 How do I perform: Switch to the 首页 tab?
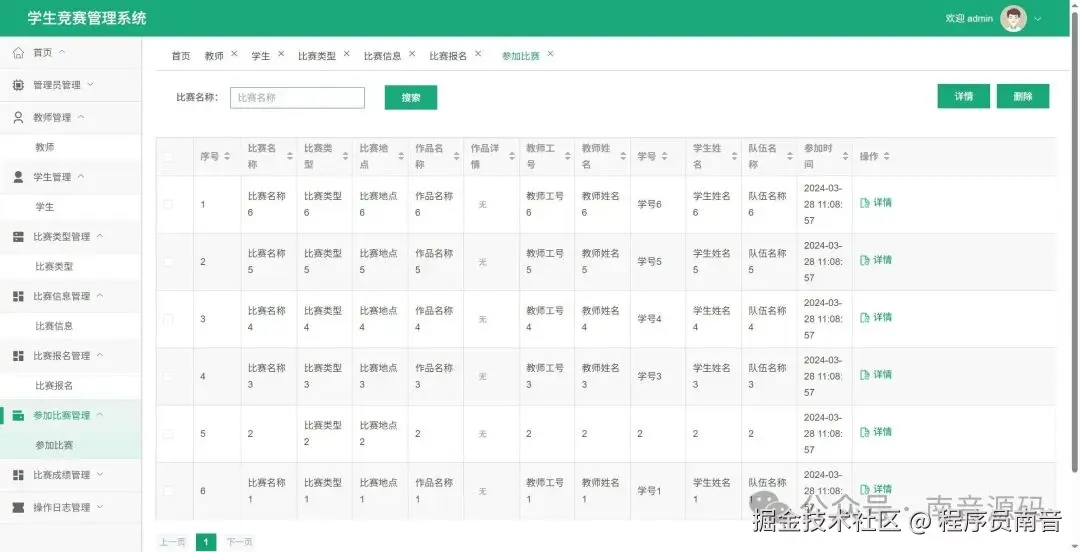tap(180, 56)
